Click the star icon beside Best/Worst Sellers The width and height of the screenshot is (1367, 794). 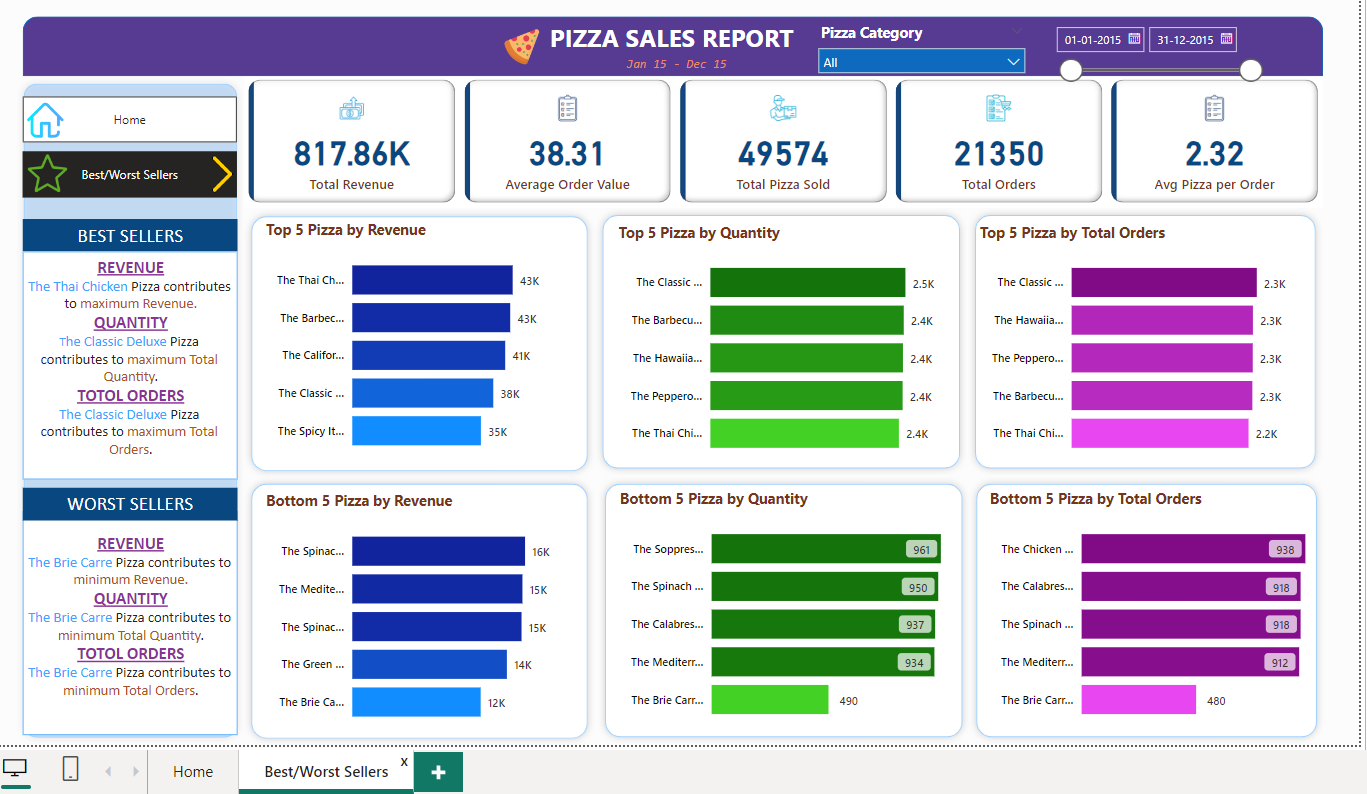coord(46,174)
